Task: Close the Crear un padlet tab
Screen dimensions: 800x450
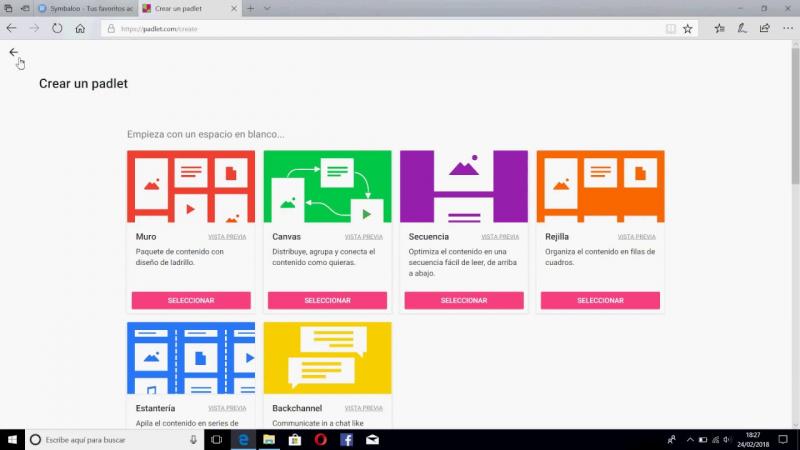Action: [x=234, y=9]
